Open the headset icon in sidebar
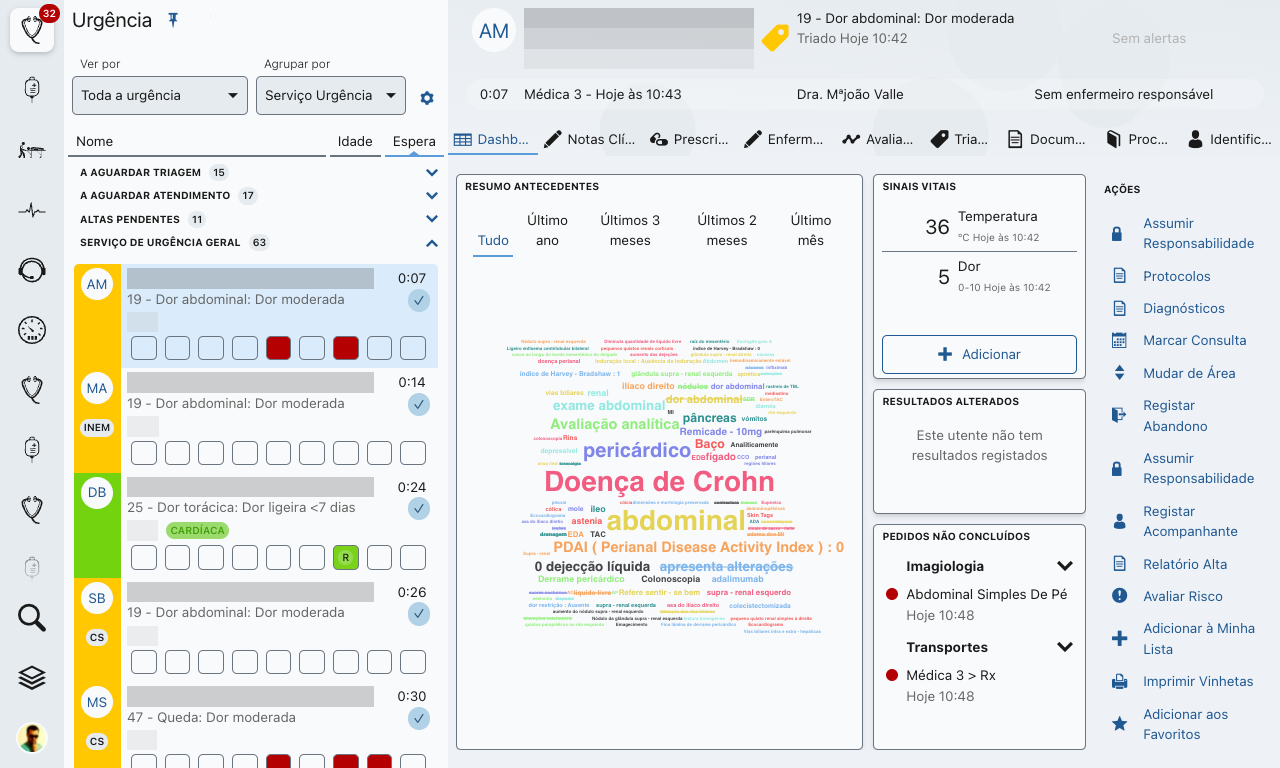1280x768 pixels. (32, 269)
